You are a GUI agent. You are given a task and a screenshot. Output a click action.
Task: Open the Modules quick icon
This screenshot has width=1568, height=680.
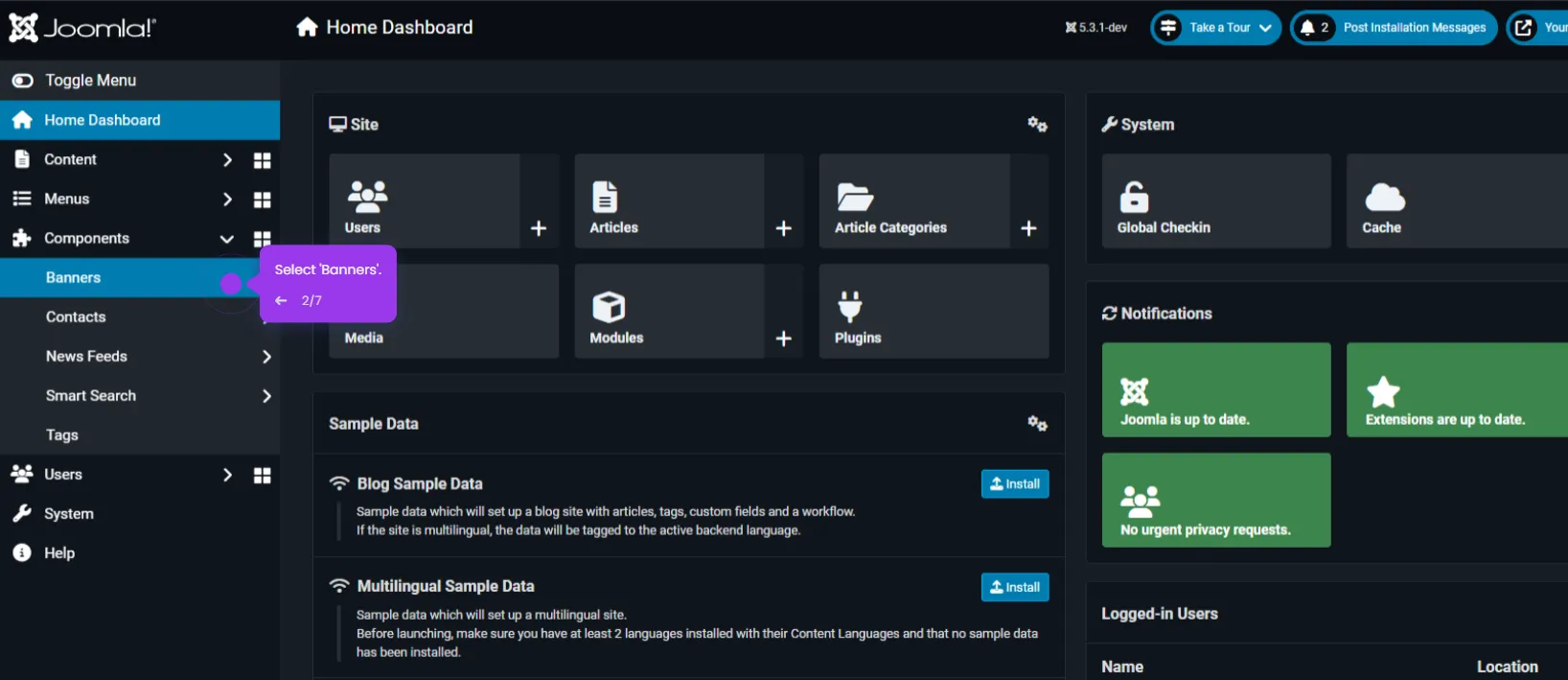(669, 312)
